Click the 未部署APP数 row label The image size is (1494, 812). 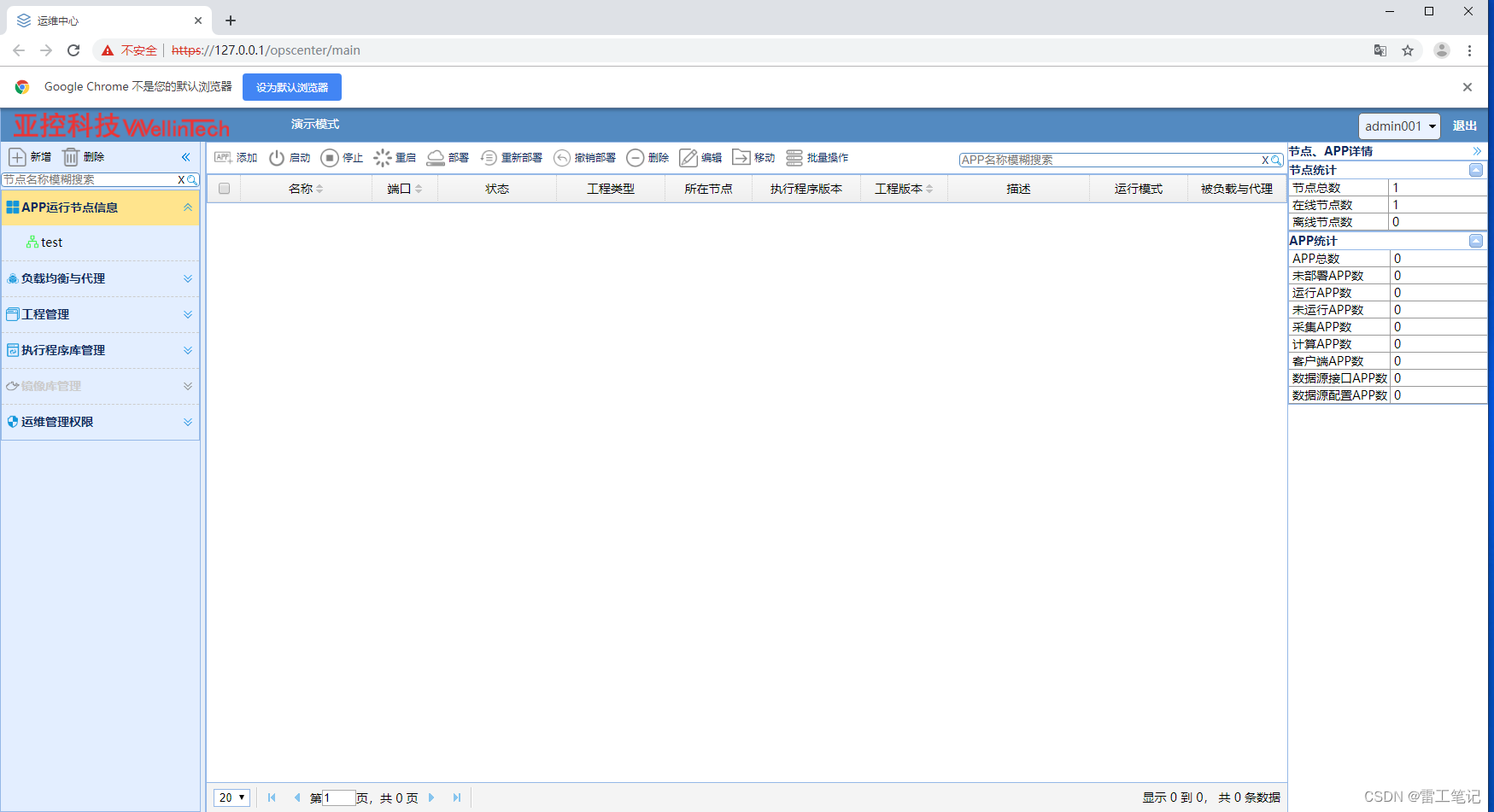point(1328,276)
